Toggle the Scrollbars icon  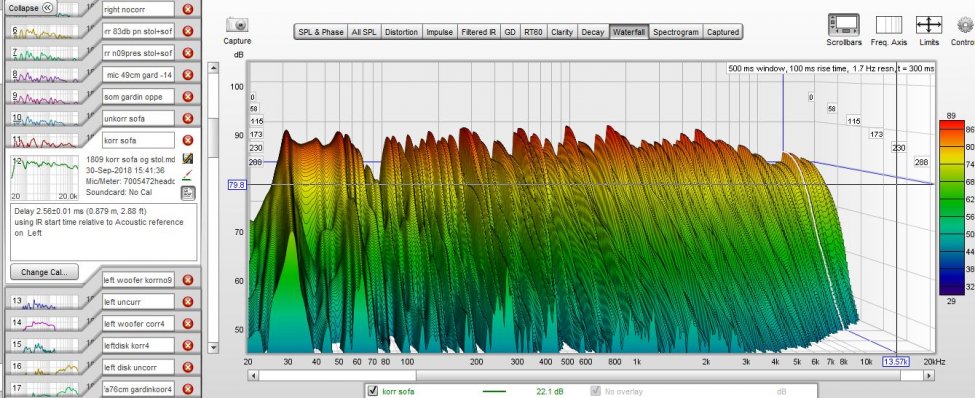coord(844,25)
